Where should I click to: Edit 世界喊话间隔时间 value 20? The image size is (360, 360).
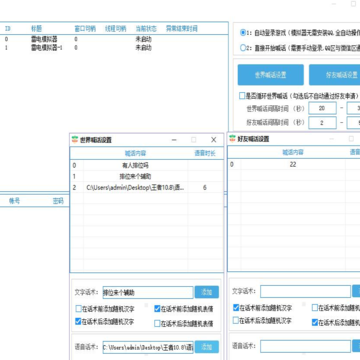point(322,108)
